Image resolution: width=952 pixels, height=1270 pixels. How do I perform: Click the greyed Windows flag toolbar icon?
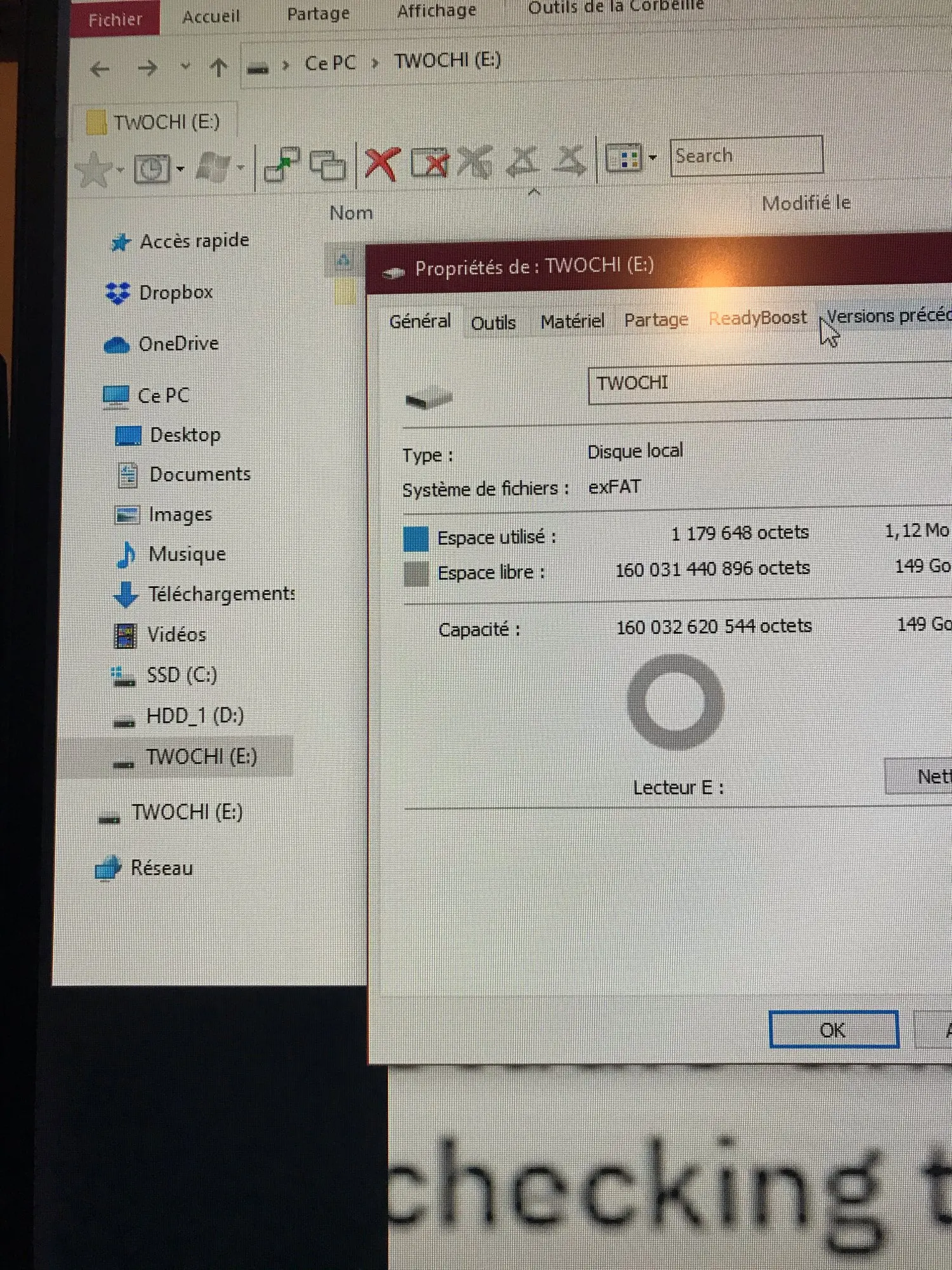click(214, 167)
